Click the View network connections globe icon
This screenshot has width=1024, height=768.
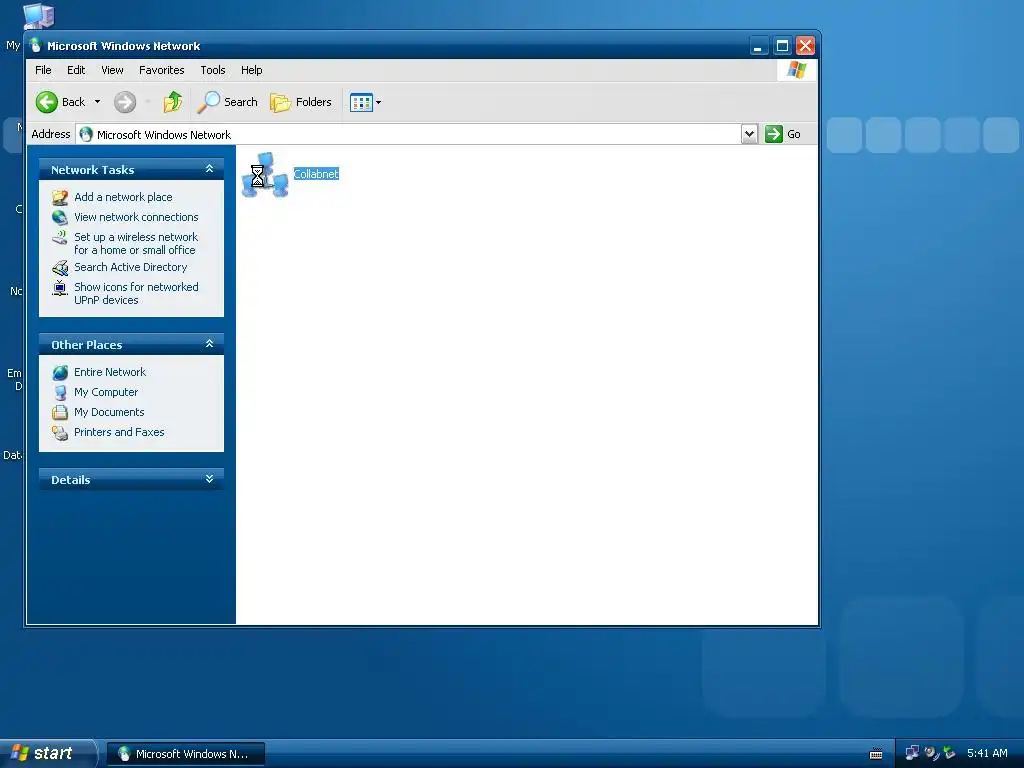pos(60,217)
